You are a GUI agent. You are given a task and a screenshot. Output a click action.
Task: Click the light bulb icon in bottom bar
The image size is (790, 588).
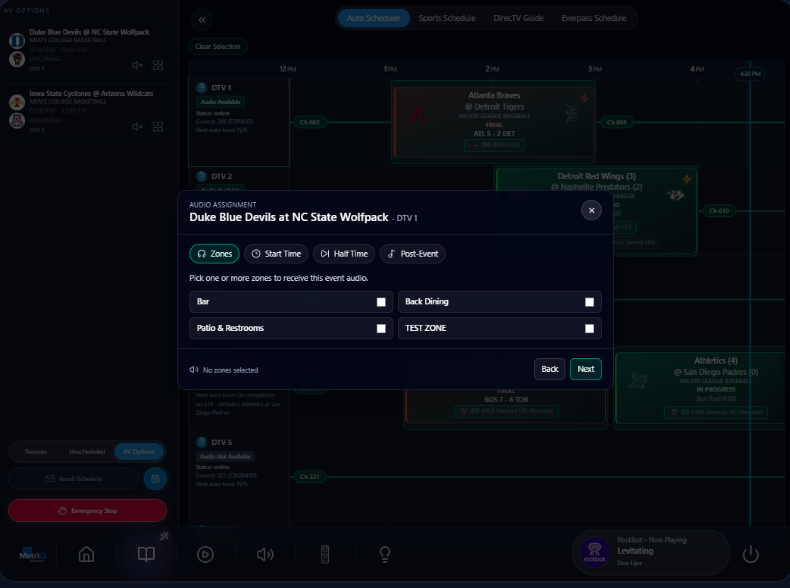384,554
